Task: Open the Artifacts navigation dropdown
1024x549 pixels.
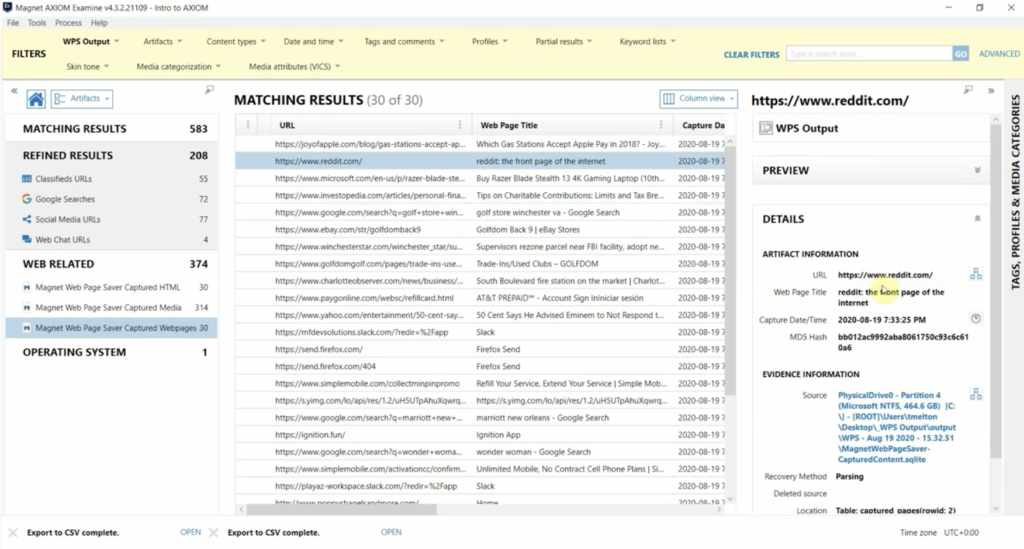Action: click(x=82, y=99)
